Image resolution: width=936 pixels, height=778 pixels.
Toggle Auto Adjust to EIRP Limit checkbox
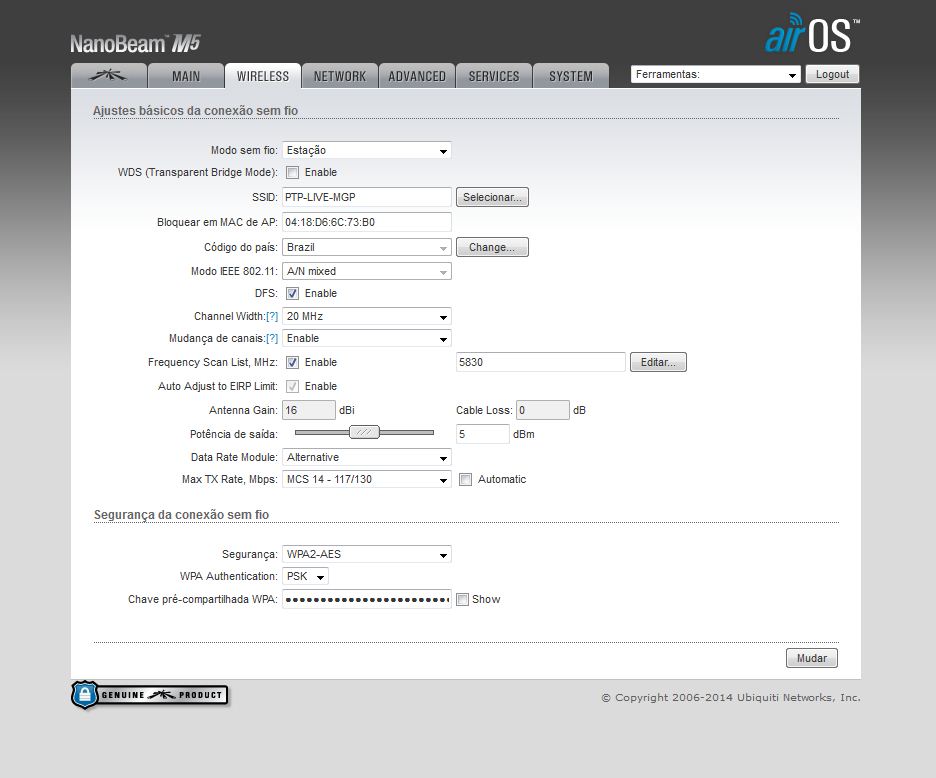(x=292, y=386)
